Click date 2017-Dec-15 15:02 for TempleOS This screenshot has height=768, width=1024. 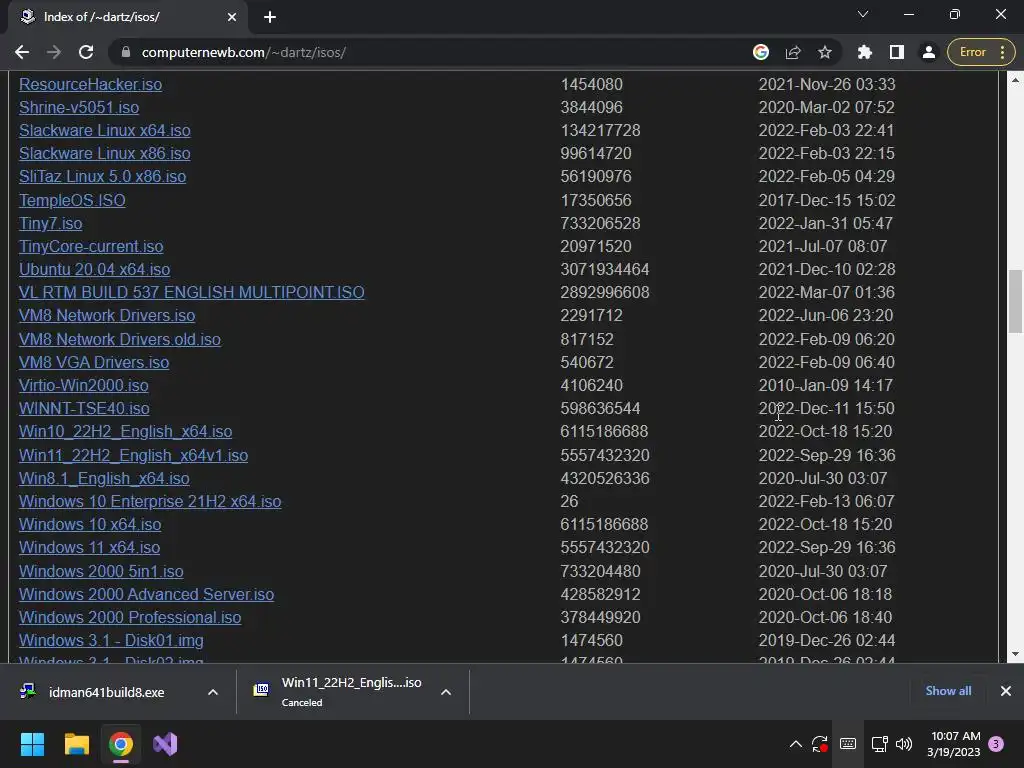(827, 200)
